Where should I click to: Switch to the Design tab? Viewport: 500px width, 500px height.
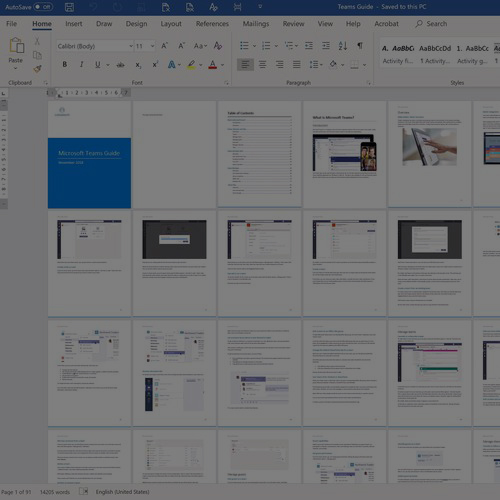click(x=136, y=24)
